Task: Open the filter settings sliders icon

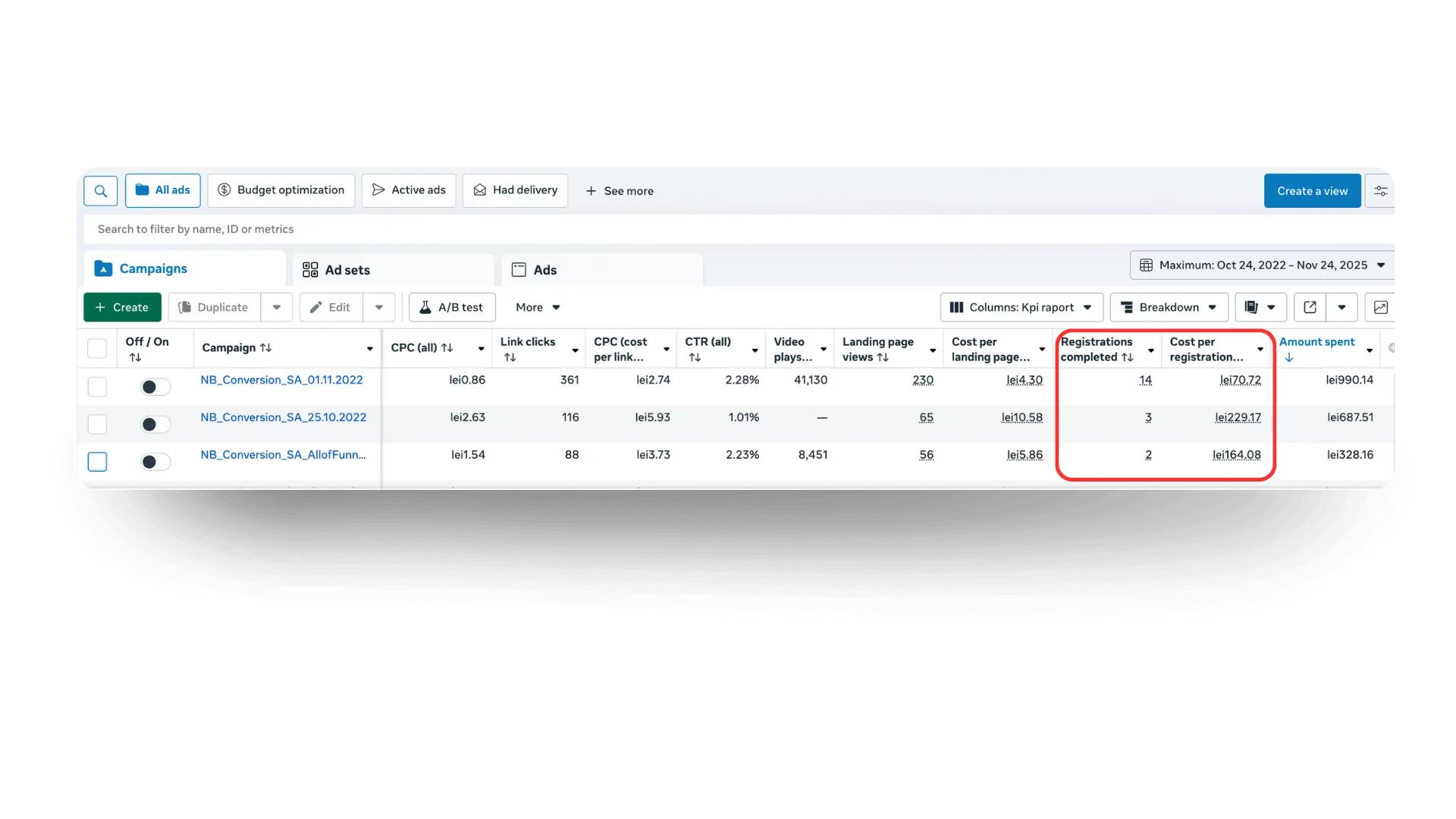Action: coord(1380,191)
